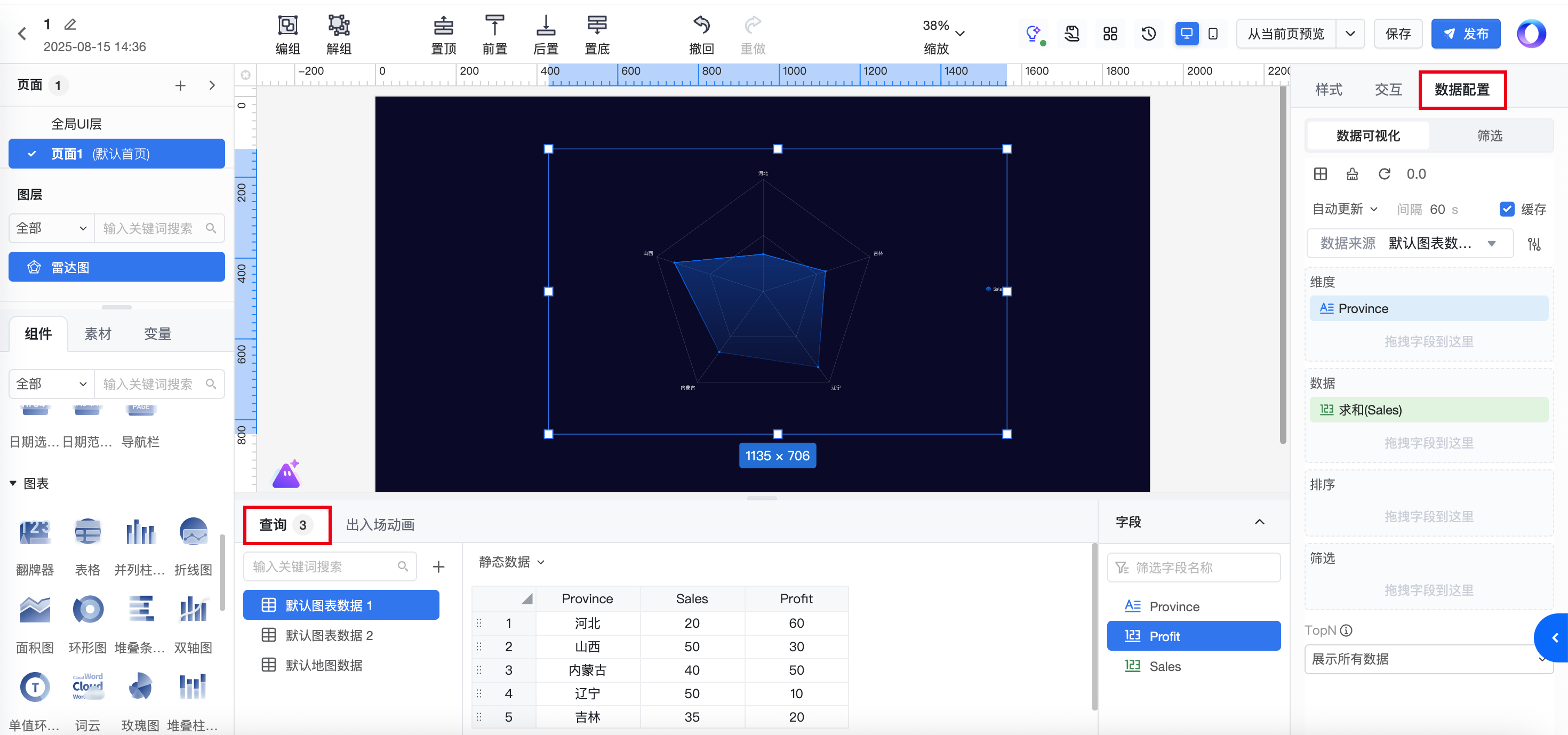Image resolution: width=1568 pixels, height=735 pixels.
Task: Click the 保存 save button
Action: [x=1397, y=34]
